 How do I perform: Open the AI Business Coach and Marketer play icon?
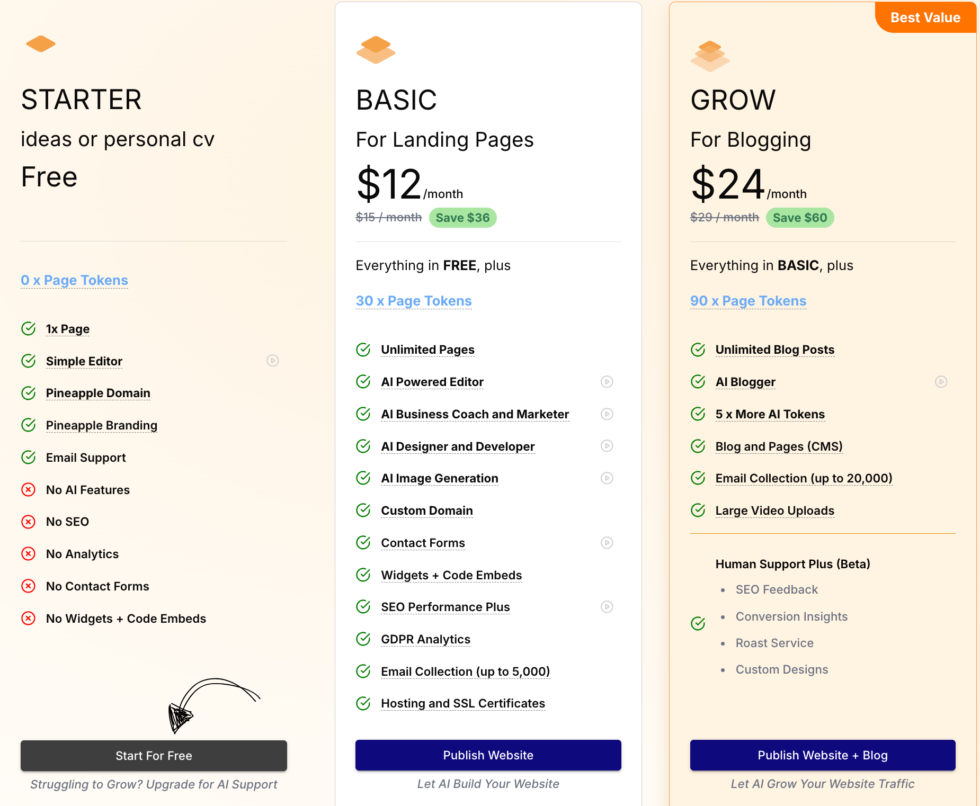tap(607, 413)
